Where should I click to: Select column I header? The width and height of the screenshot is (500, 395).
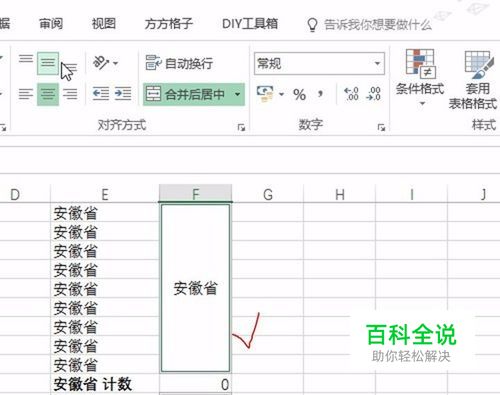click(x=411, y=194)
